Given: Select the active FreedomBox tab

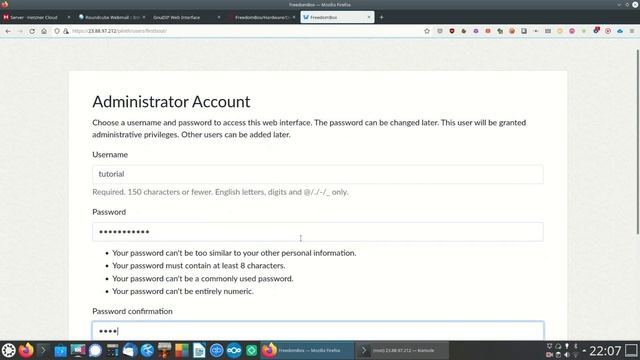Looking at the screenshot, I should click(x=337, y=17).
